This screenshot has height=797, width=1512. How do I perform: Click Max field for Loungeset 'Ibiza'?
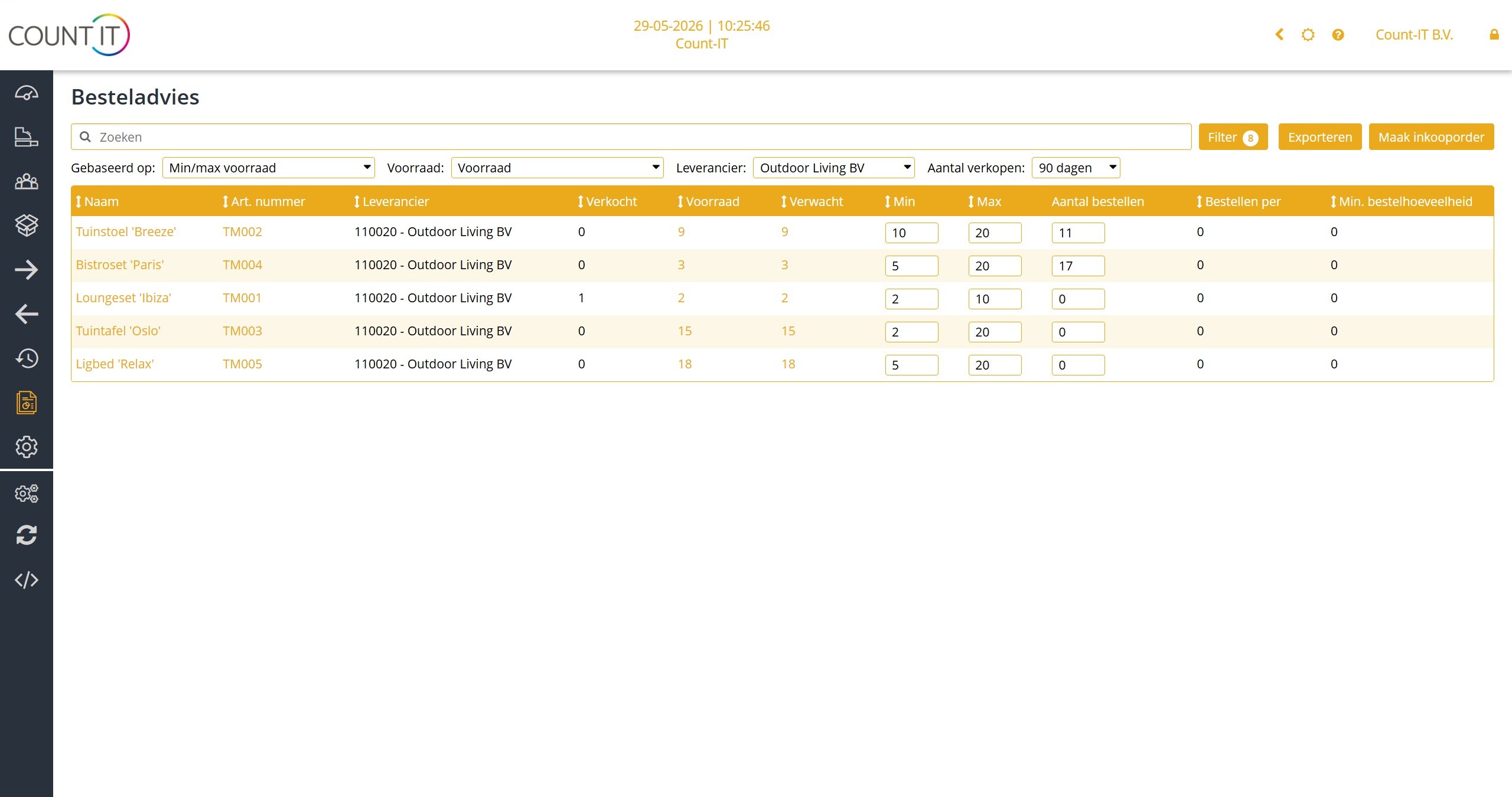pyautogui.click(x=995, y=299)
